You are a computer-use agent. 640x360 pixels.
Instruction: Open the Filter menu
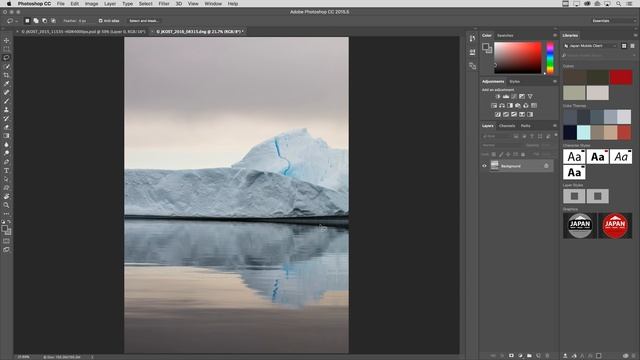(x=164, y=4)
